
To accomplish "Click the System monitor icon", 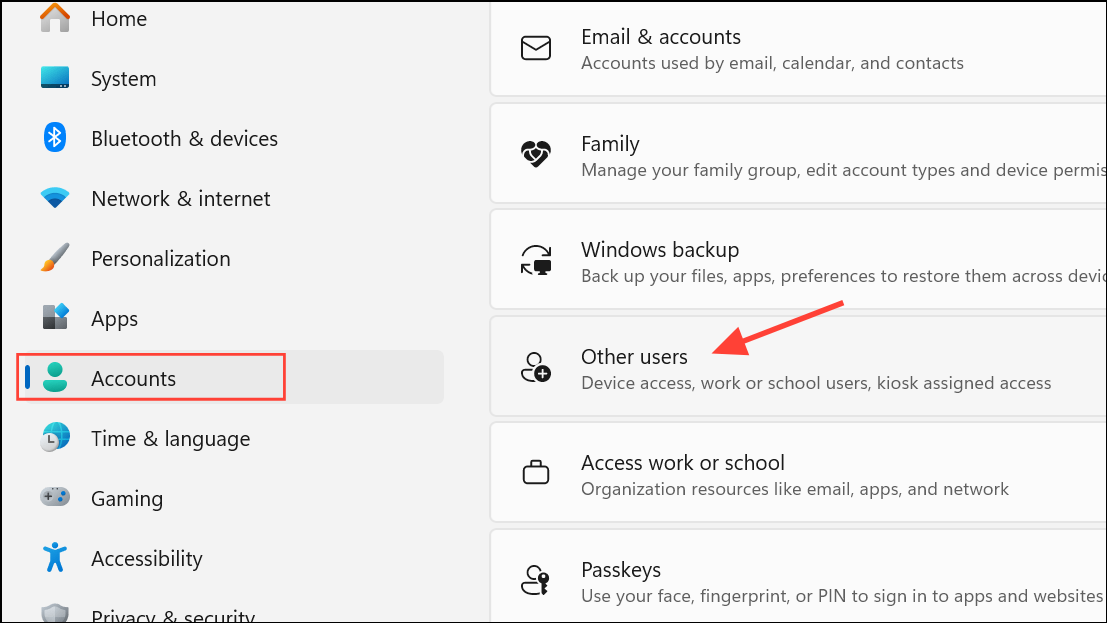I will pyautogui.click(x=54, y=78).
